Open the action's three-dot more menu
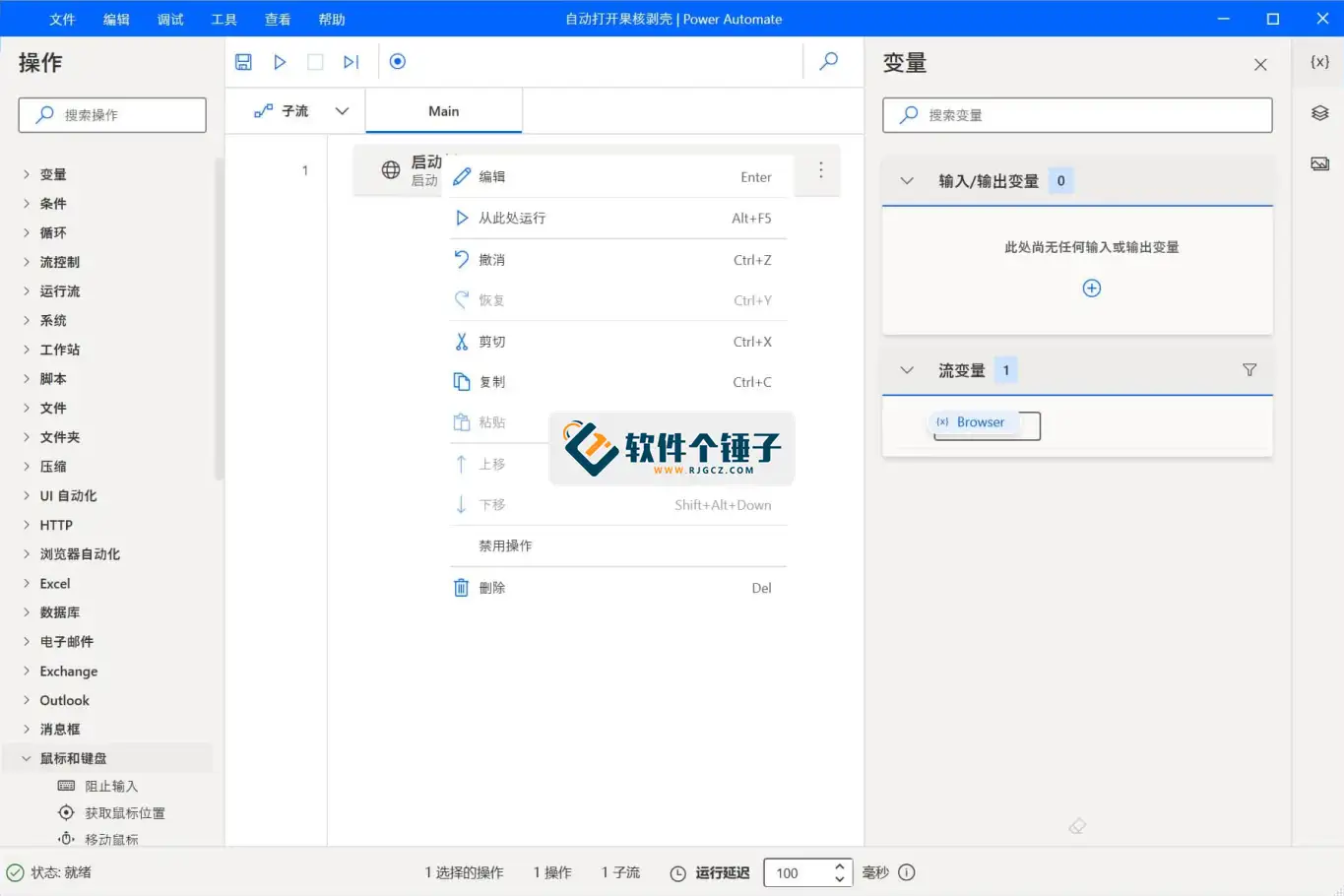This screenshot has height=896, width=1344. click(820, 170)
